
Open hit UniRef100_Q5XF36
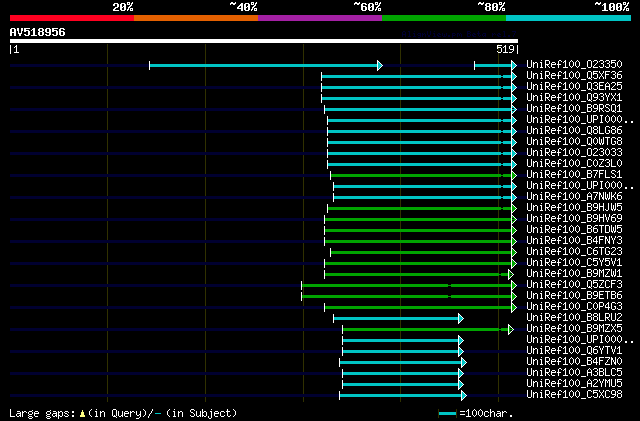click(x=574, y=75)
